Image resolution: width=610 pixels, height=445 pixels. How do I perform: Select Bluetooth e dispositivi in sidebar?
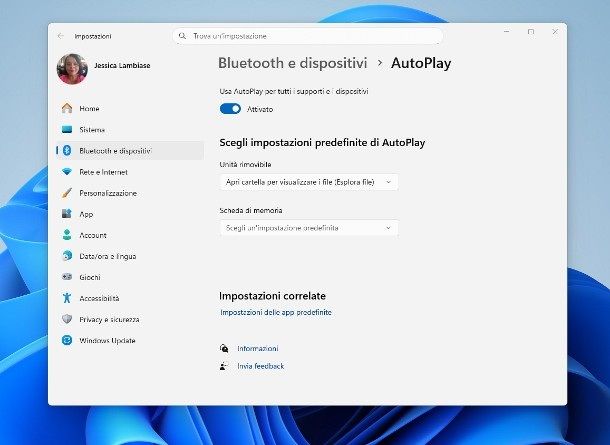tap(114, 150)
